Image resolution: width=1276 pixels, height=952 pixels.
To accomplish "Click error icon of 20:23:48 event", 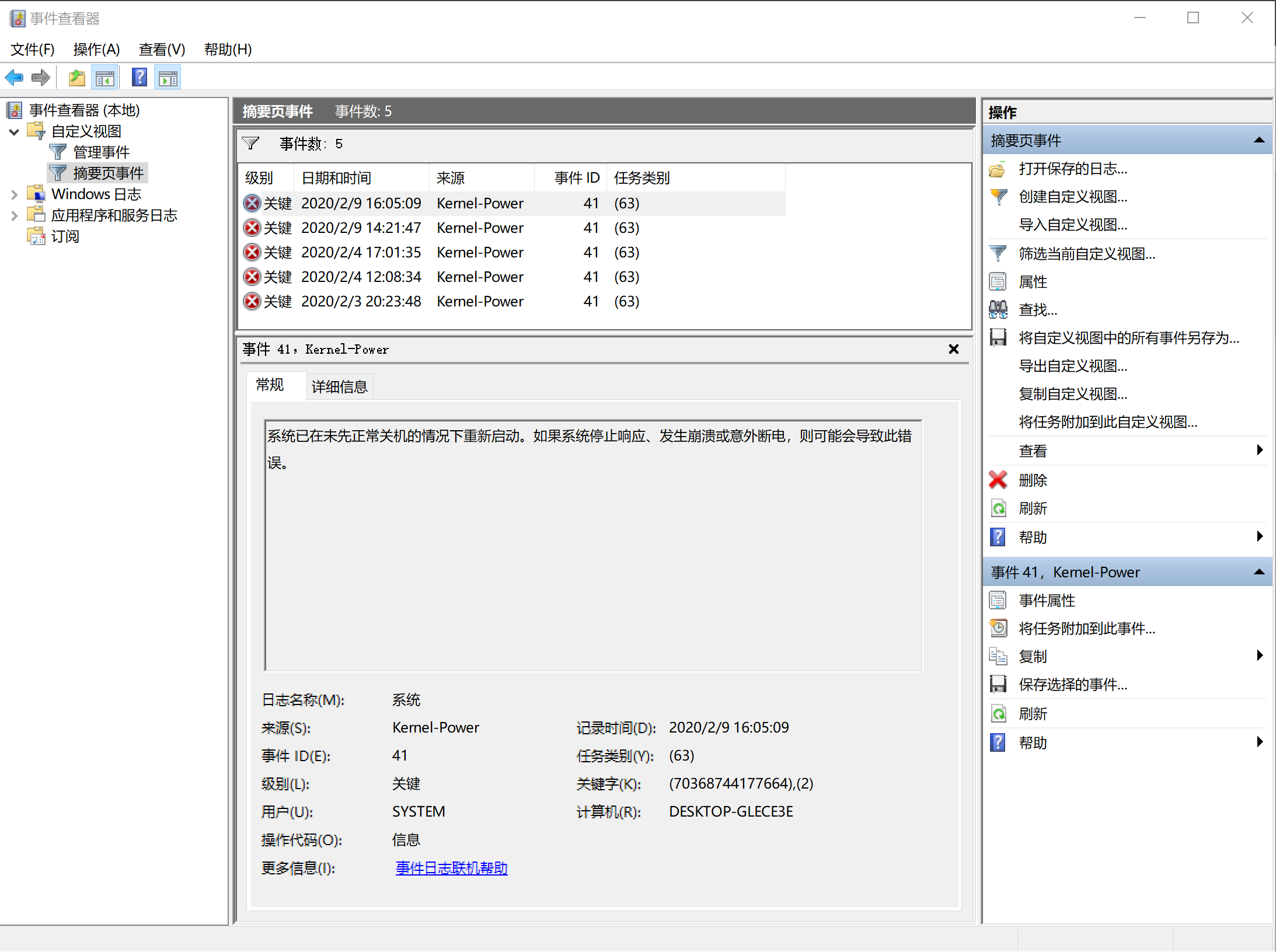I will (252, 301).
